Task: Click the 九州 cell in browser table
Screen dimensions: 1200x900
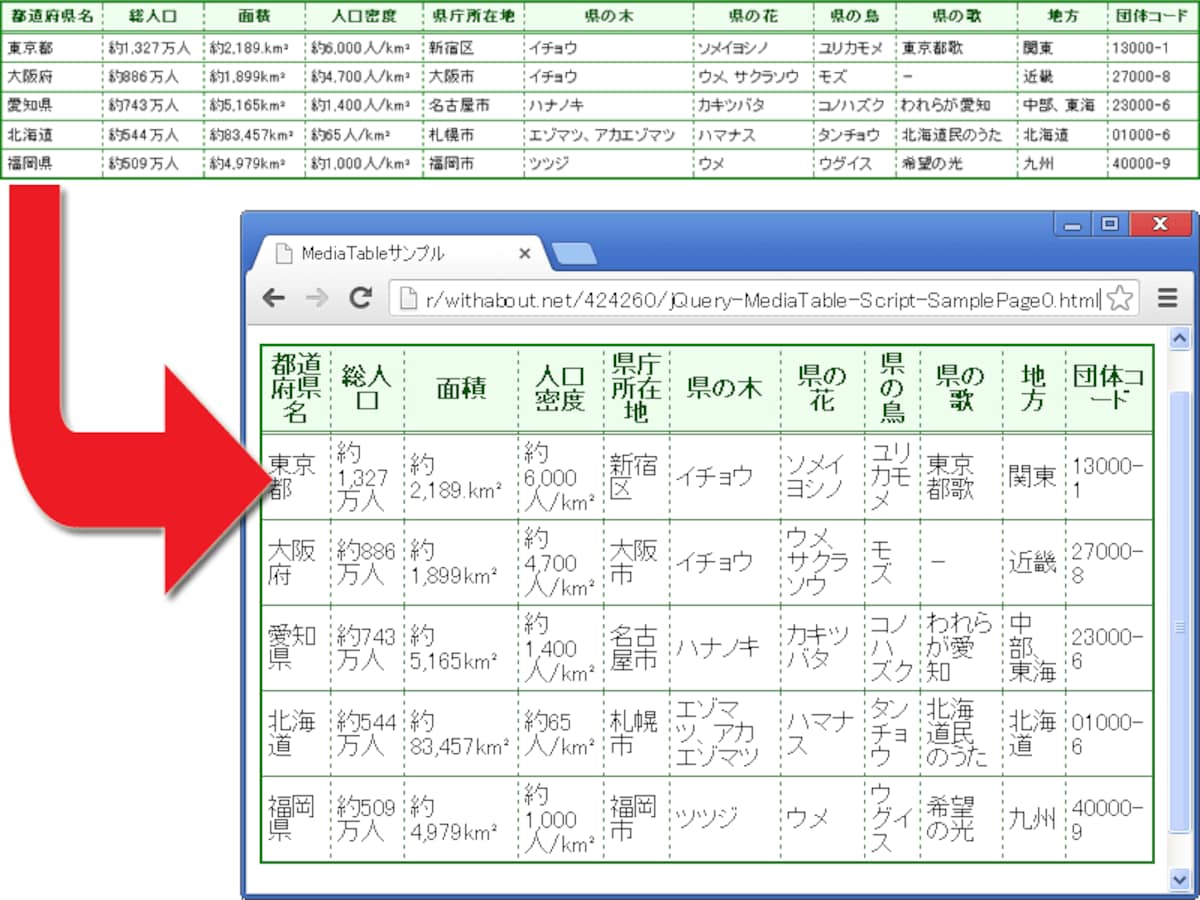Action: (x=1032, y=819)
